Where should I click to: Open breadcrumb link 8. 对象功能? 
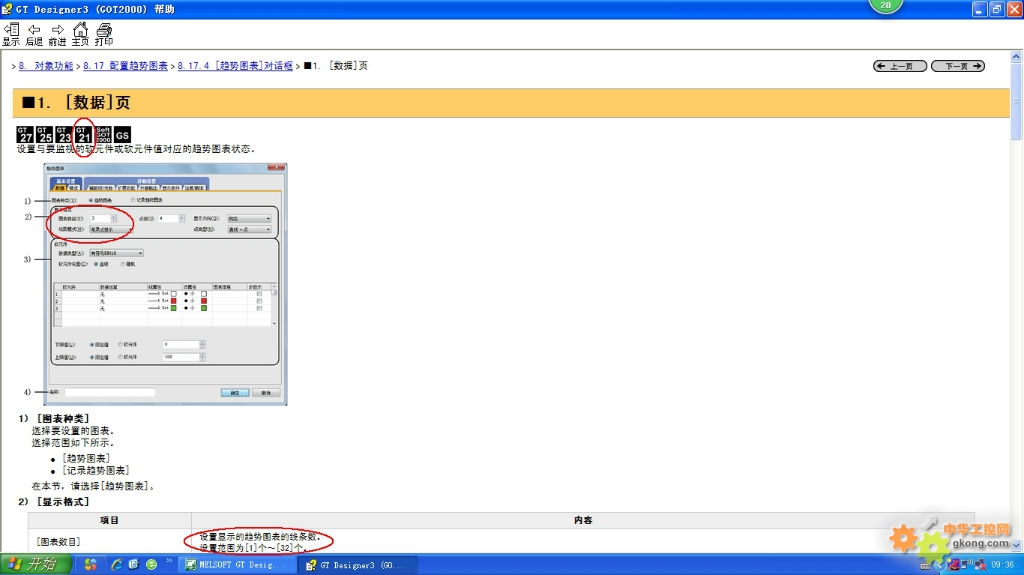[x=46, y=66]
